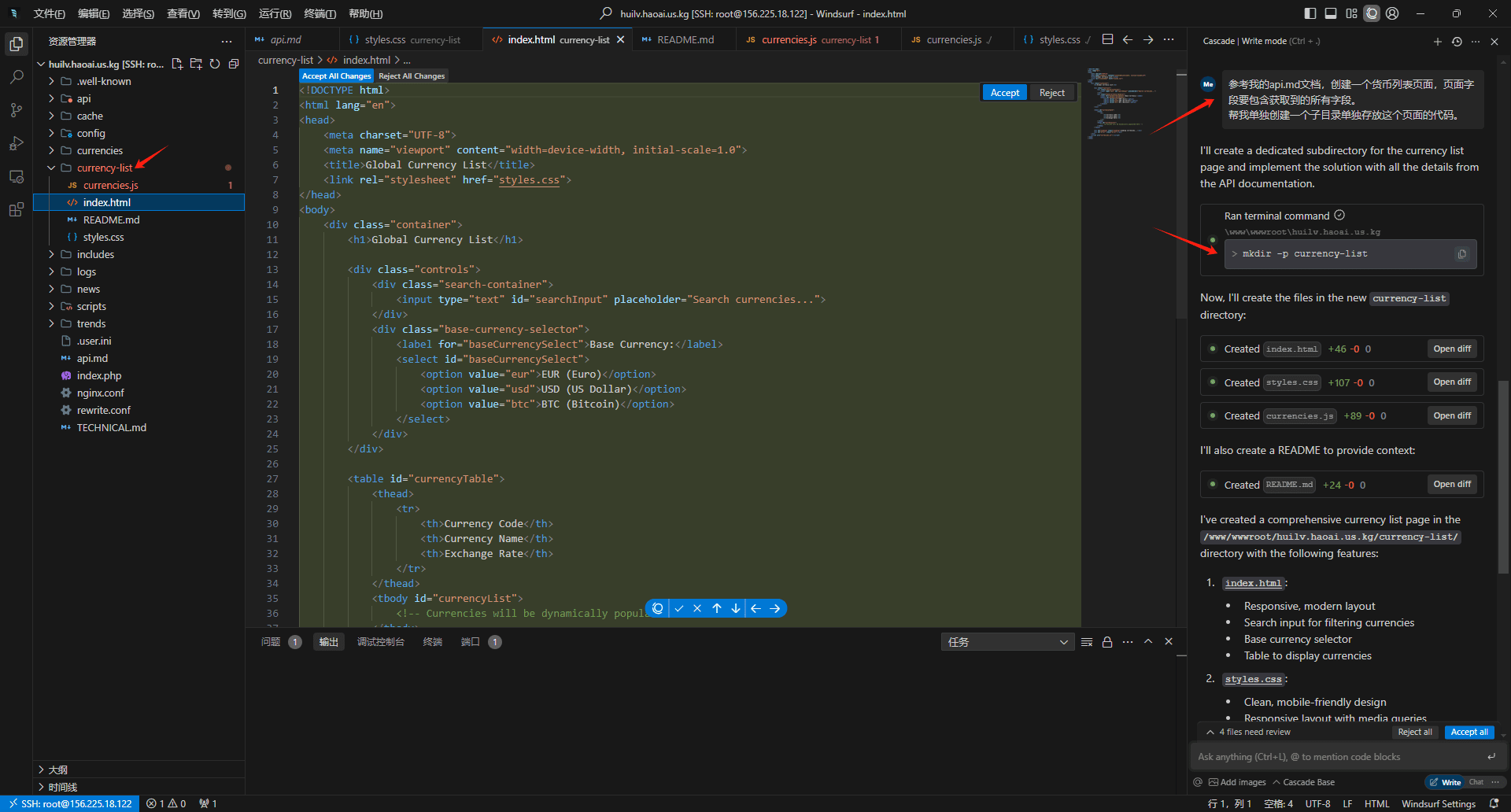This screenshot has width=1511, height=812.
Task: Open Windsurf Settings from status bar
Action: coord(1438,803)
